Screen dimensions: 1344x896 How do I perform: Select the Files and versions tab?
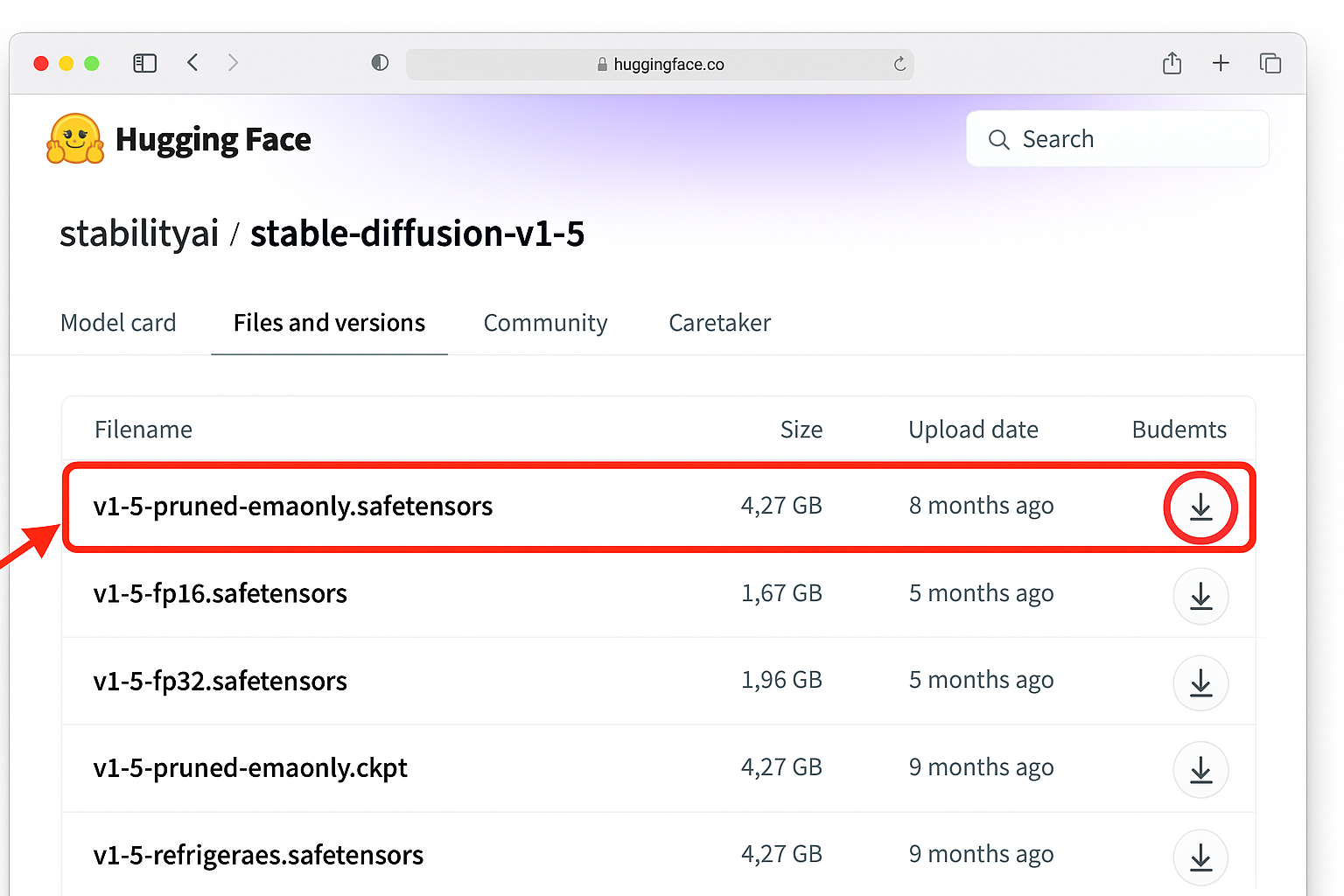[x=329, y=323]
